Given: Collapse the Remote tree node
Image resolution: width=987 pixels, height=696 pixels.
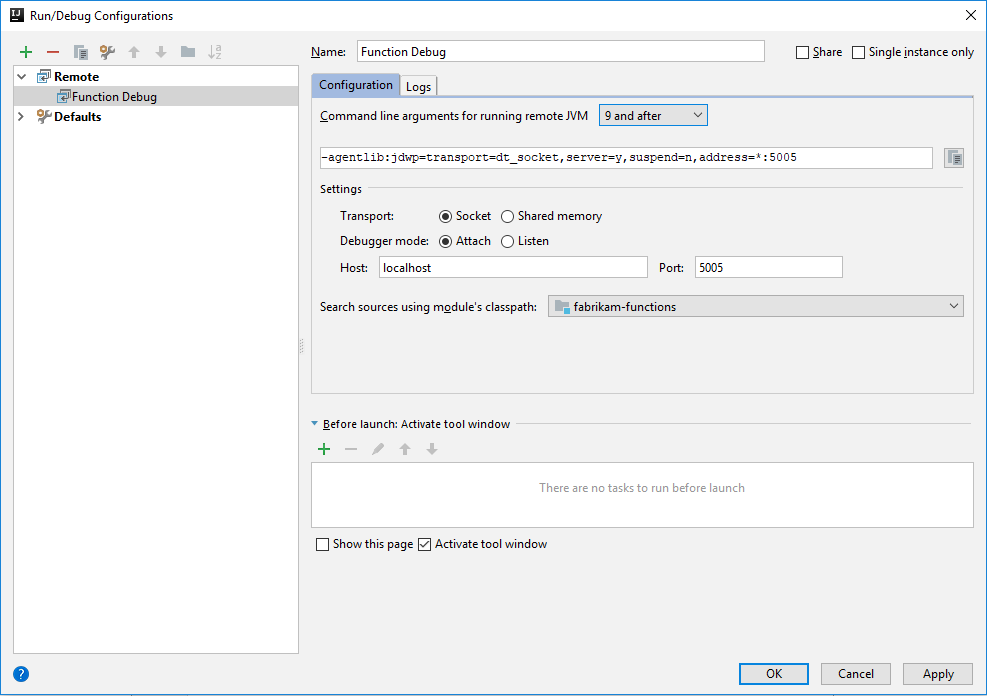Looking at the screenshot, I should click(22, 77).
